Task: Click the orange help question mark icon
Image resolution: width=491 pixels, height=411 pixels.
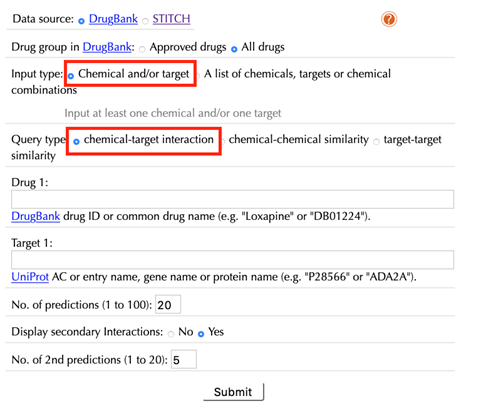Action: click(389, 19)
